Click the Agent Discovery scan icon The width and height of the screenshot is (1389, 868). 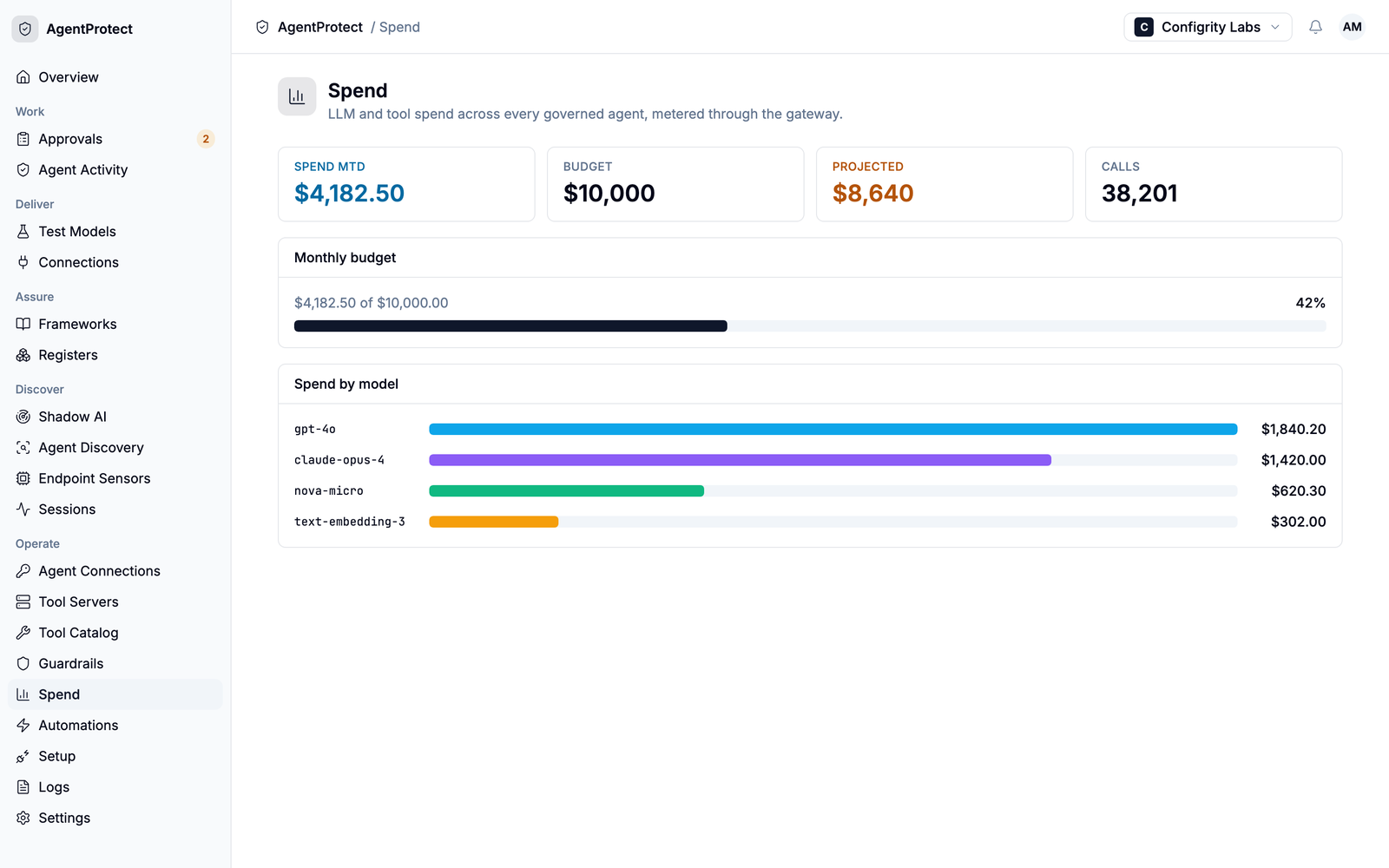[x=23, y=448]
